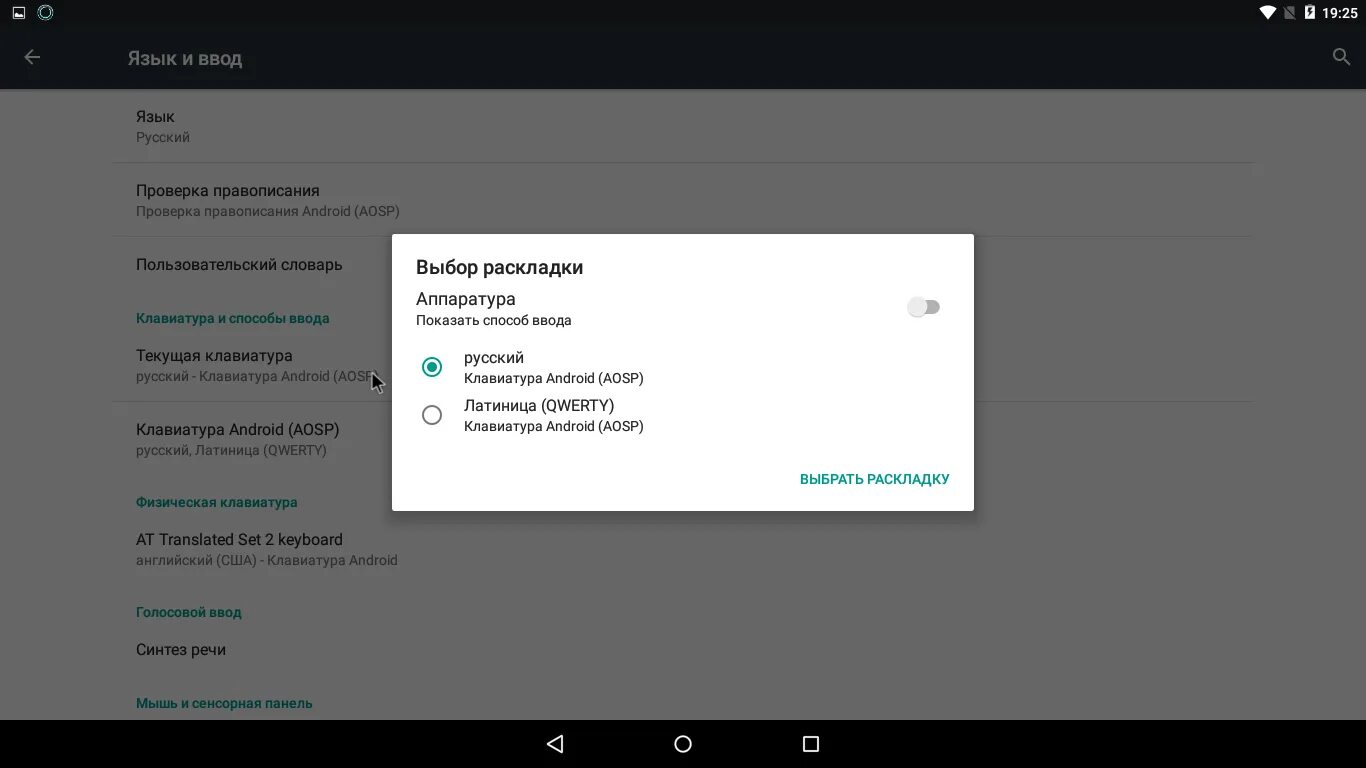Click the back arrow in the title bar
The width and height of the screenshot is (1366, 768).
point(32,57)
